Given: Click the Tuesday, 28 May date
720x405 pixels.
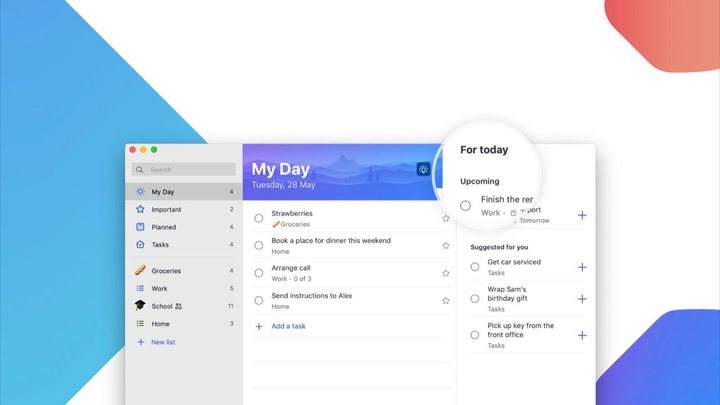Looking at the screenshot, I should (283, 185).
